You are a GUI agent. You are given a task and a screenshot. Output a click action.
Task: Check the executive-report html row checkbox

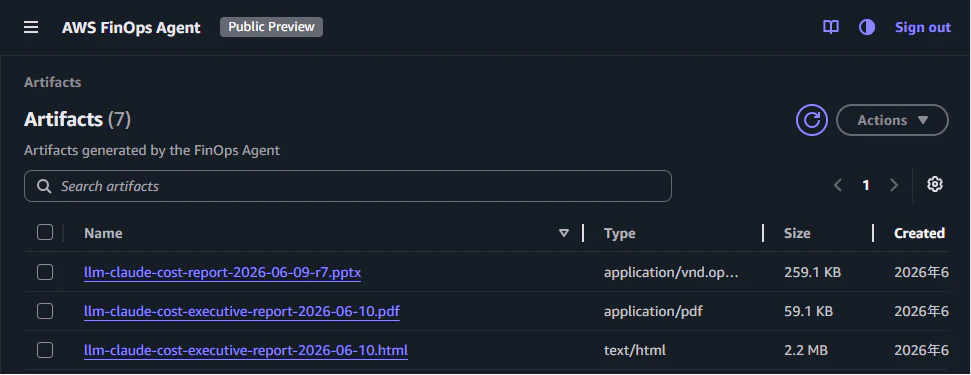click(x=45, y=350)
